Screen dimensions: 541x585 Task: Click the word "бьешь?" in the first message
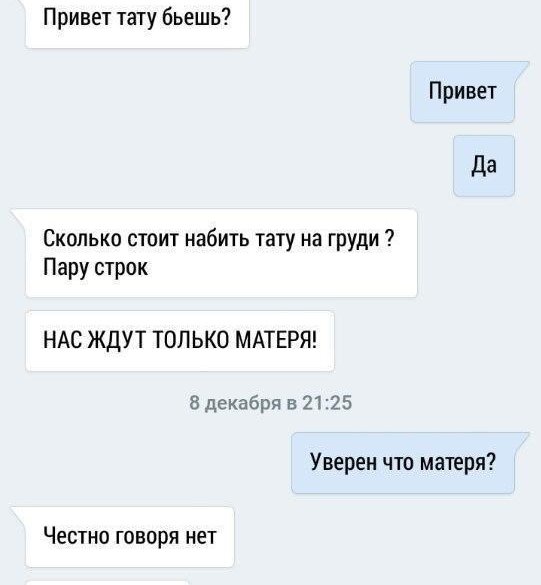click(196, 17)
